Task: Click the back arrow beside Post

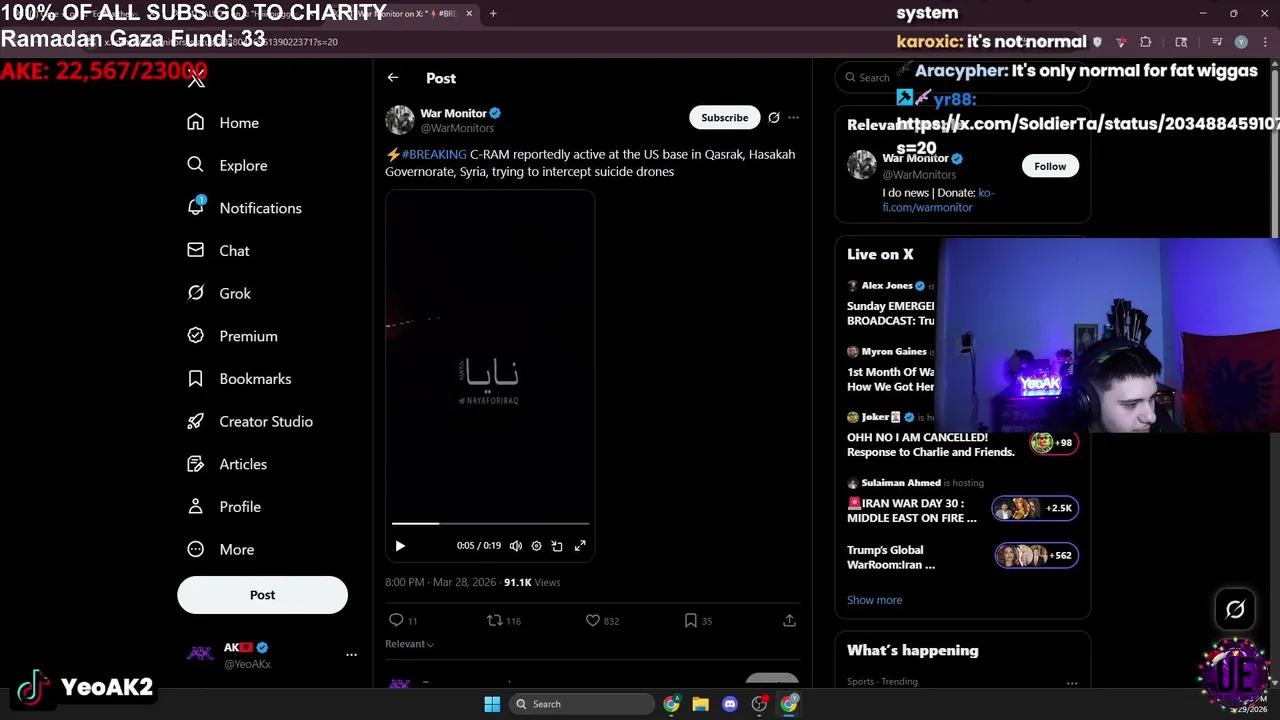Action: coord(393,78)
